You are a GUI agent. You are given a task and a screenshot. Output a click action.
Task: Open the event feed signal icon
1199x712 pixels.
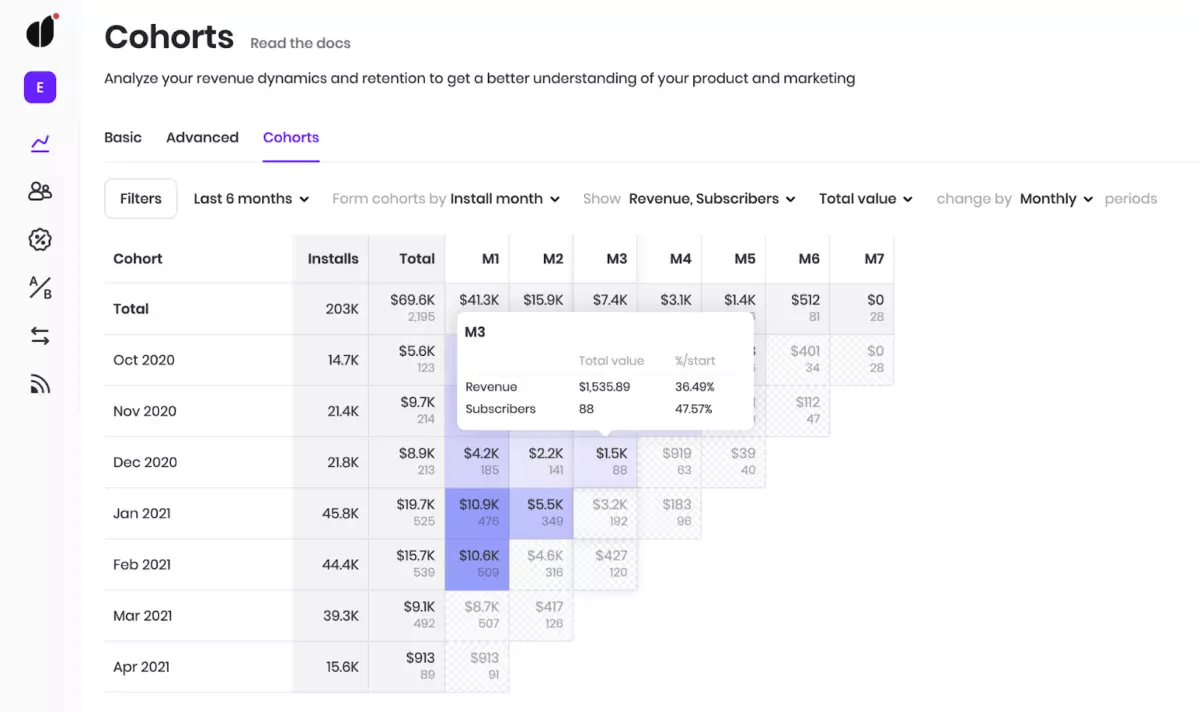[40, 384]
